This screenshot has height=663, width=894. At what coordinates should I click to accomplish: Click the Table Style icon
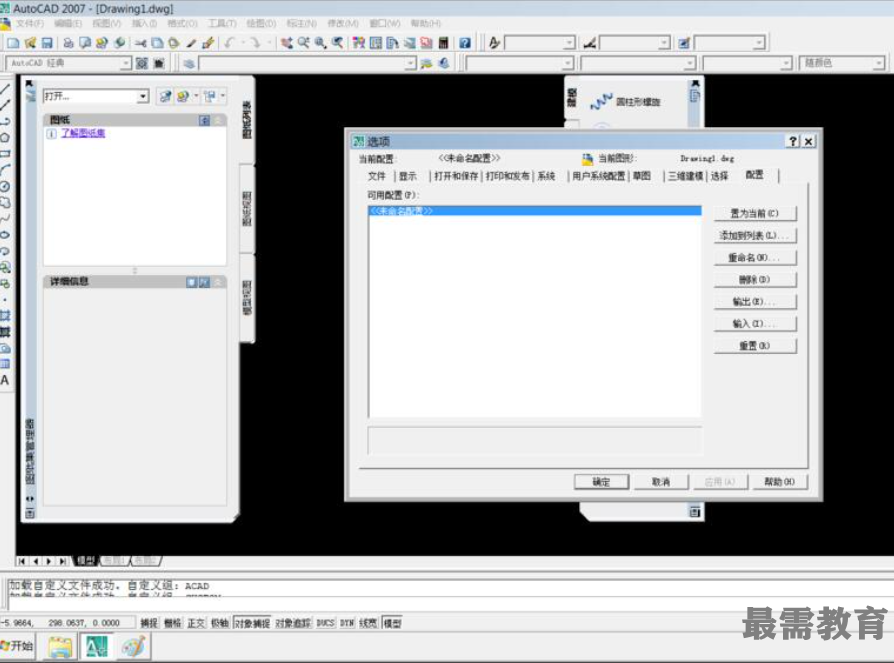click(684, 43)
